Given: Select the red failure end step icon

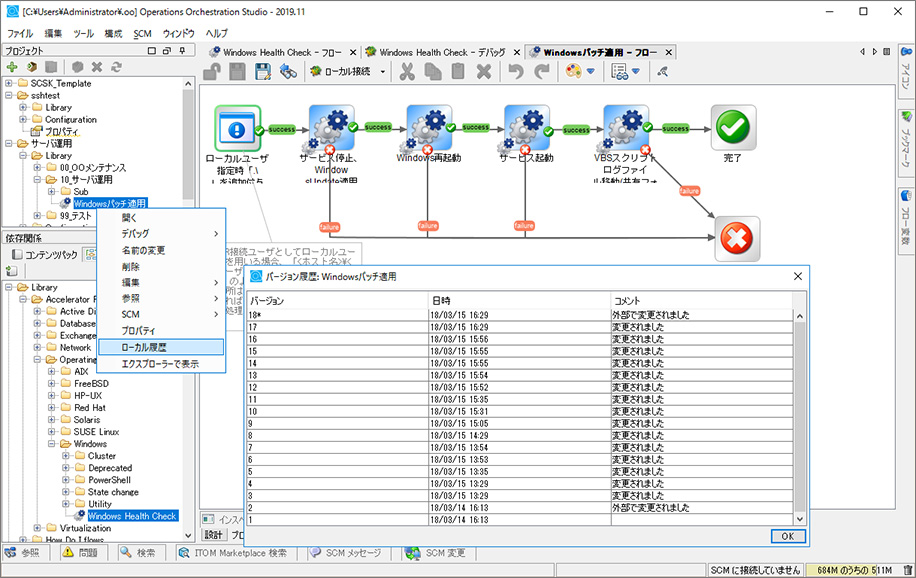Looking at the screenshot, I should coord(737,239).
